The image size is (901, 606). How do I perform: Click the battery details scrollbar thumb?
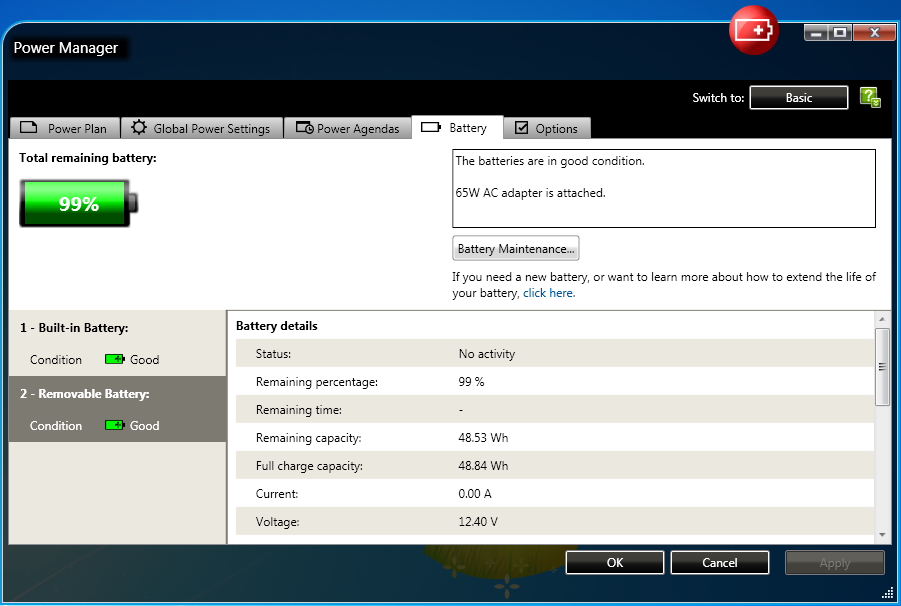point(882,367)
